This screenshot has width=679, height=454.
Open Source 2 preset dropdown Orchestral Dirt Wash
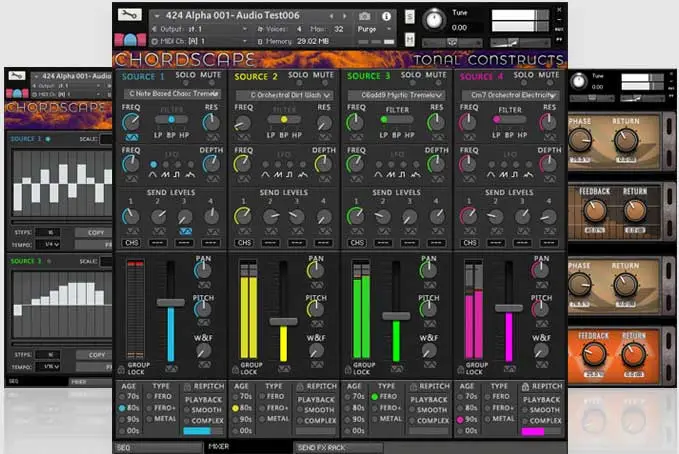click(285, 95)
